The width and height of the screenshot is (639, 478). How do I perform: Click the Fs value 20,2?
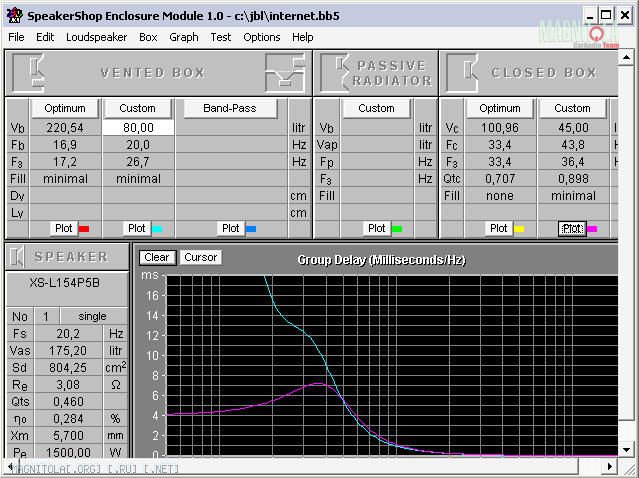tap(68, 334)
